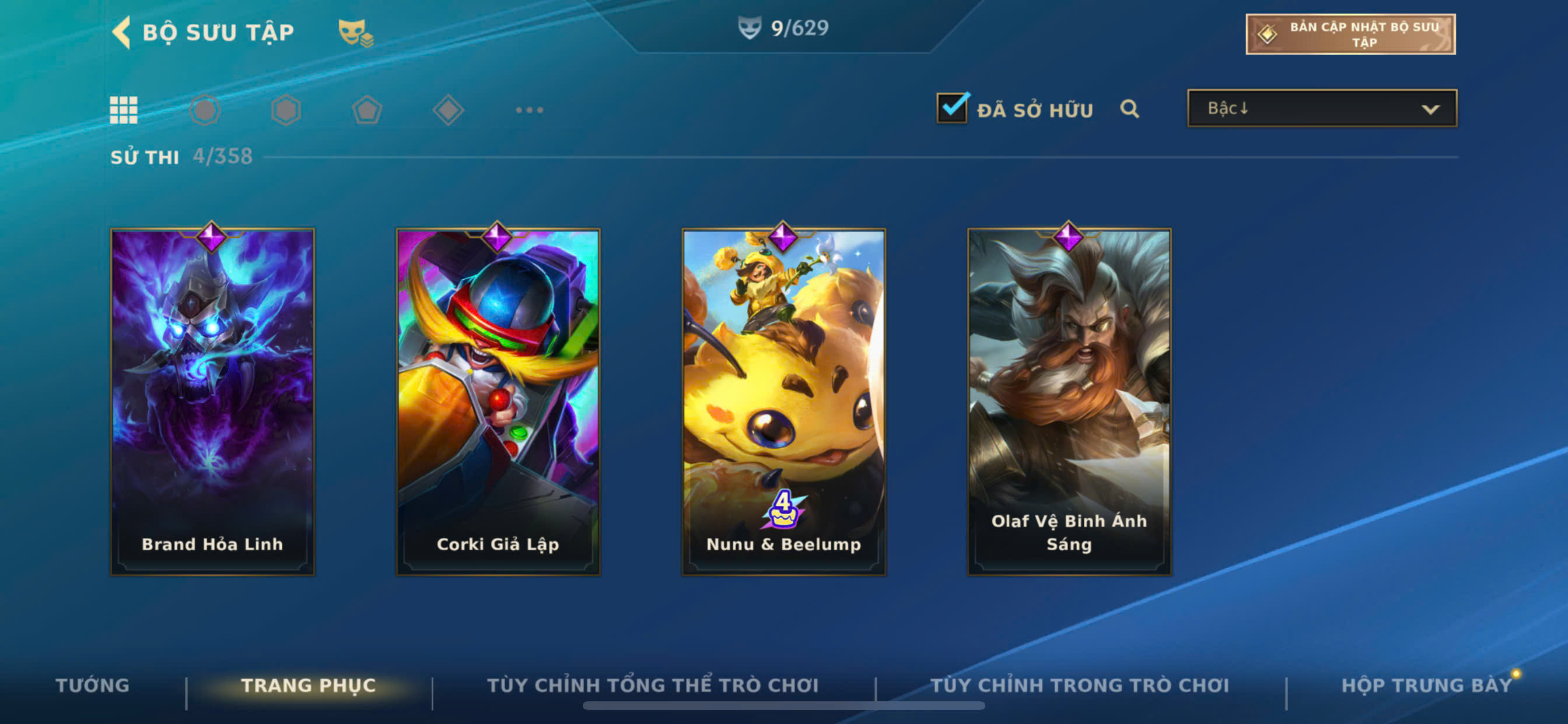The width and height of the screenshot is (1568, 724).
Task: Select the Brand Hỏa Linh skin card
Action: coord(212,402)
